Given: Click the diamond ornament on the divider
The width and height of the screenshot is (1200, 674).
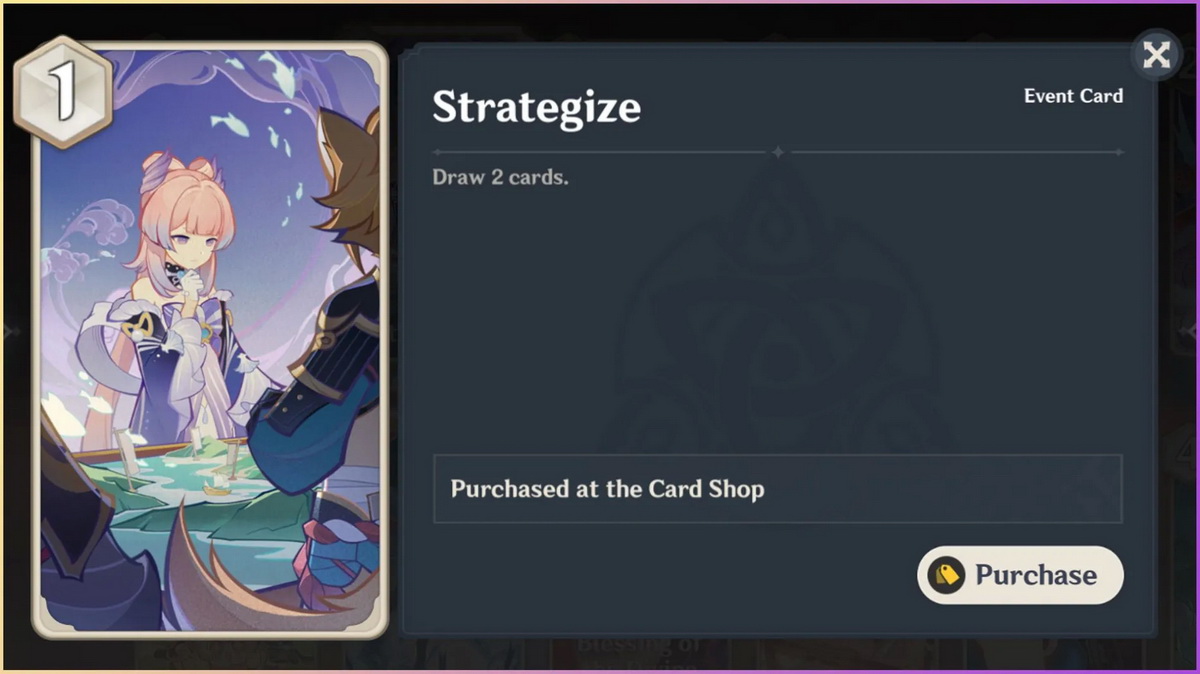Looking at the screenshot, I should [778, 153].
